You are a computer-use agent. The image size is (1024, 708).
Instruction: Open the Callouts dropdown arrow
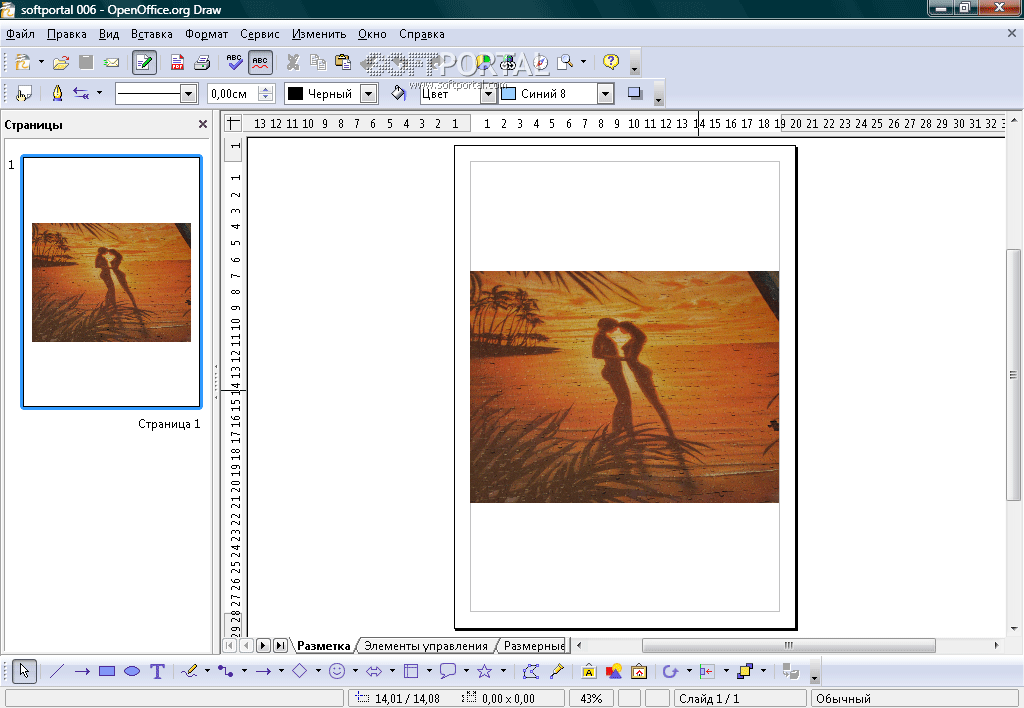pyautogui.click(x=466, y=671)
